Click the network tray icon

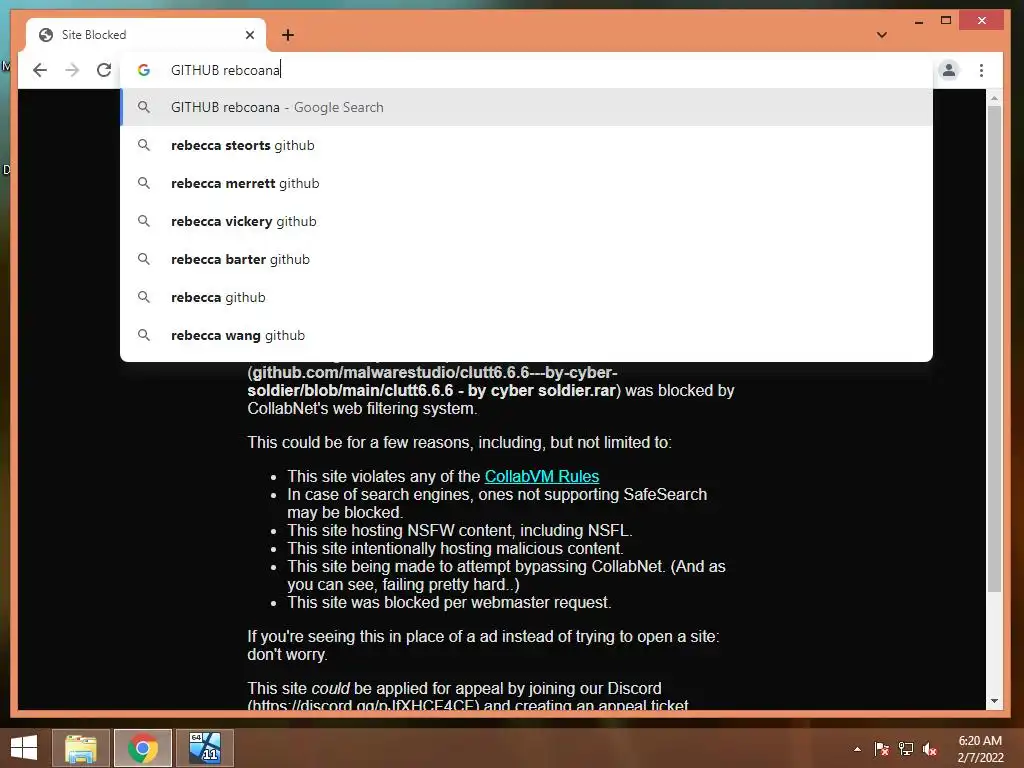pyautogui.click(x=906, y=749)
